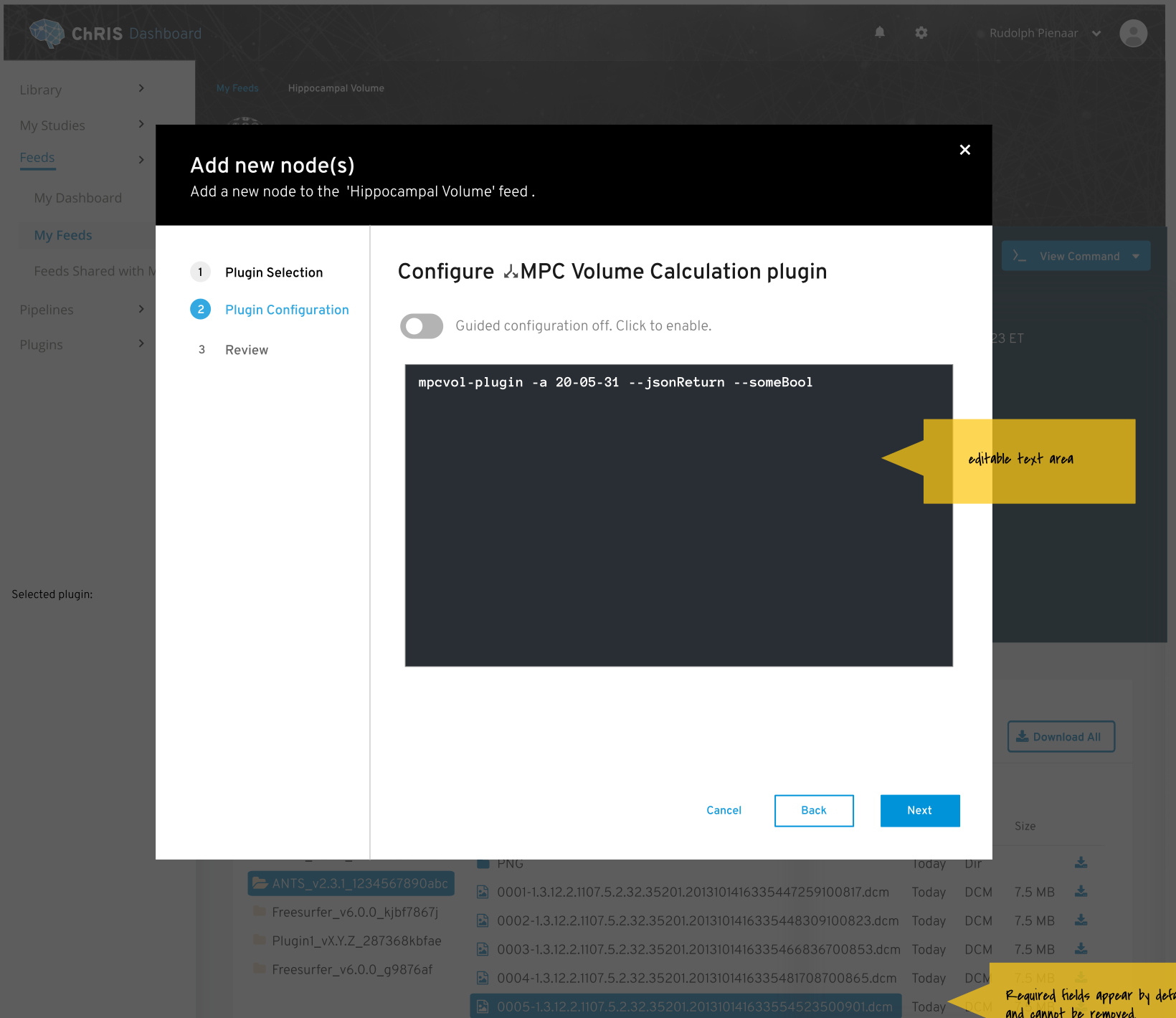Click Hippocampal Volume breadcrumb text
The width and height of the screenshot is (1176, 1018).
336,88
